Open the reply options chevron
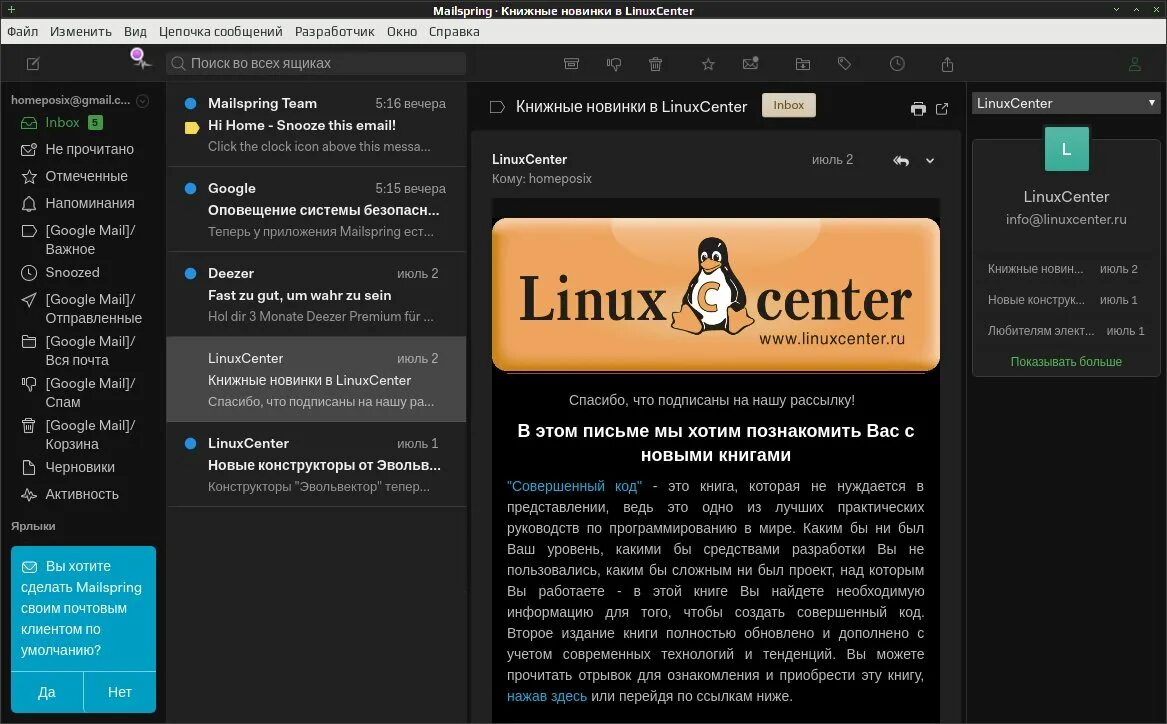The width and height of the screenshot is (1167, 724). pyautogui.click(x=930, y=161)
